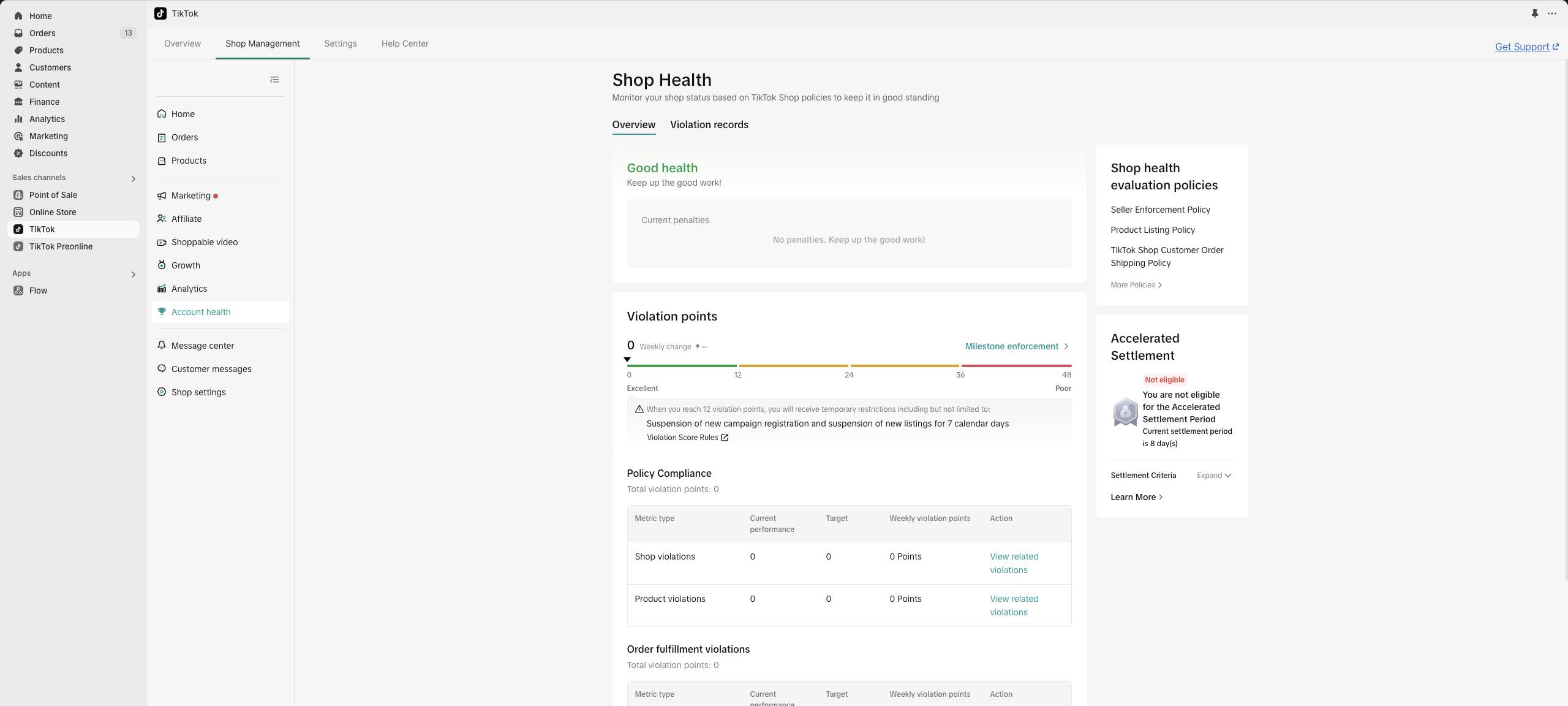Open Violation Score Rules external link icon
This screenshot has width=1568, height=706.
point(725,438)
